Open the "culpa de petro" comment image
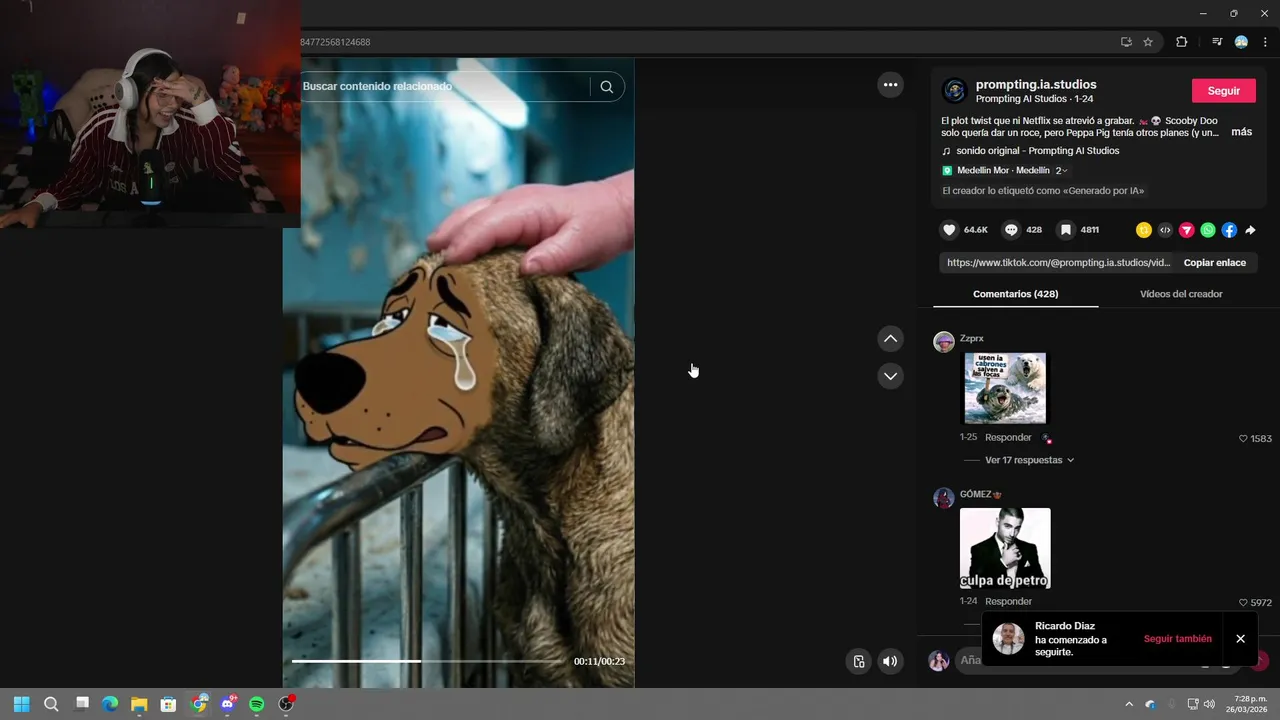Viewport: 1280px width, 720px height. click(1005, 548)
